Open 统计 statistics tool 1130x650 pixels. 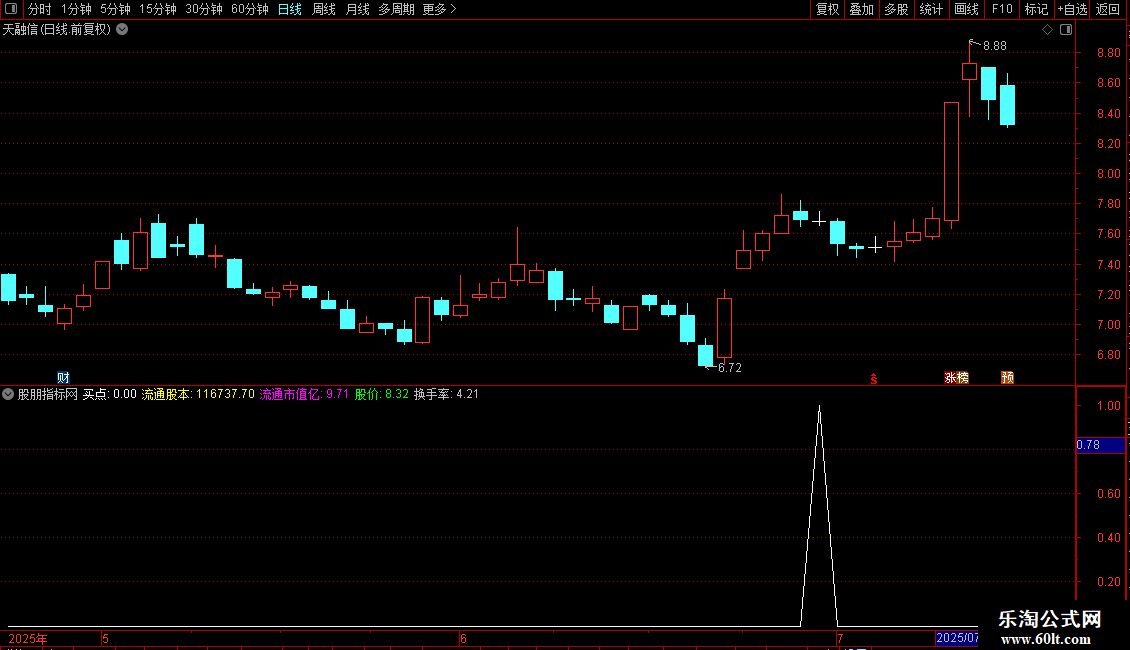tap(930, 9)
